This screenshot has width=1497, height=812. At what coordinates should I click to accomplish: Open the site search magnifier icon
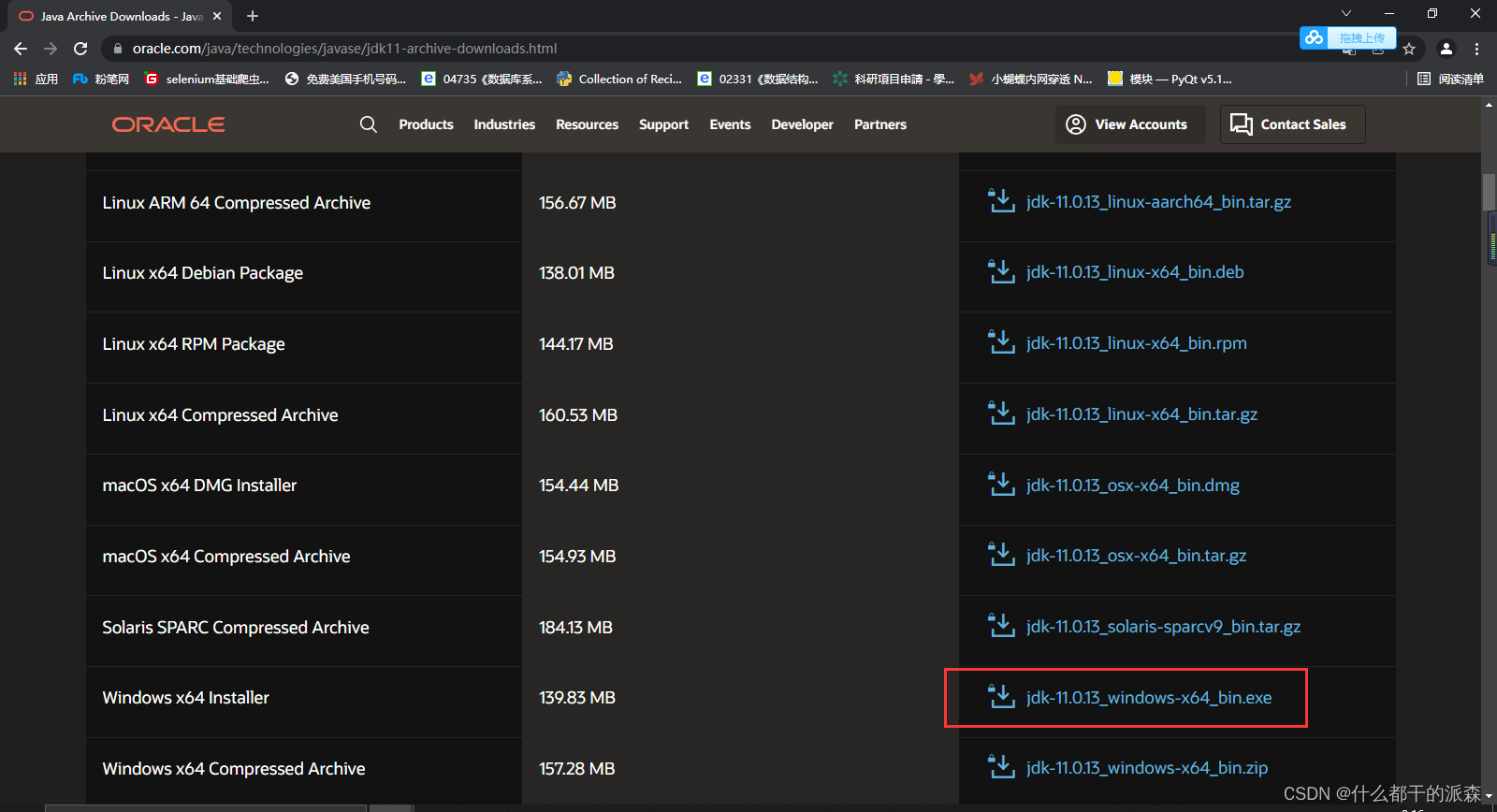pos(369,124)
